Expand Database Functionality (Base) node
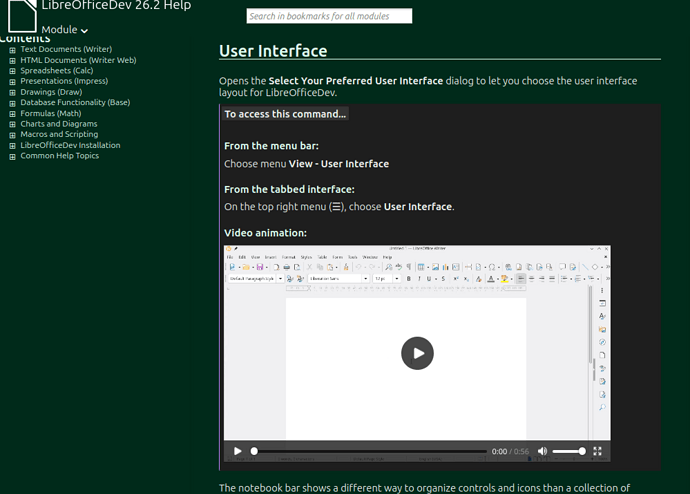The image size is (690, 494). pyautogui.click(x=12, y=103)
